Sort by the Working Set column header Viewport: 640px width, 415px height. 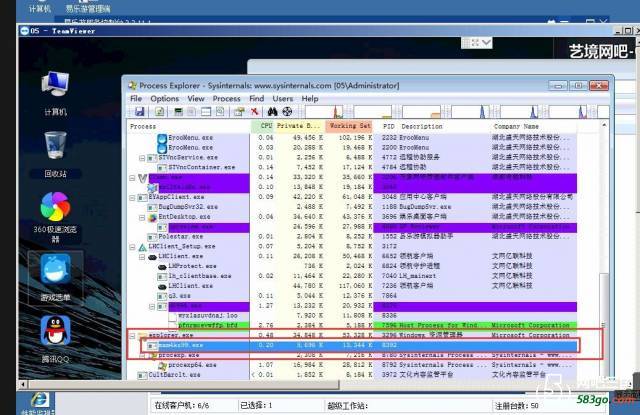[349, 126]
